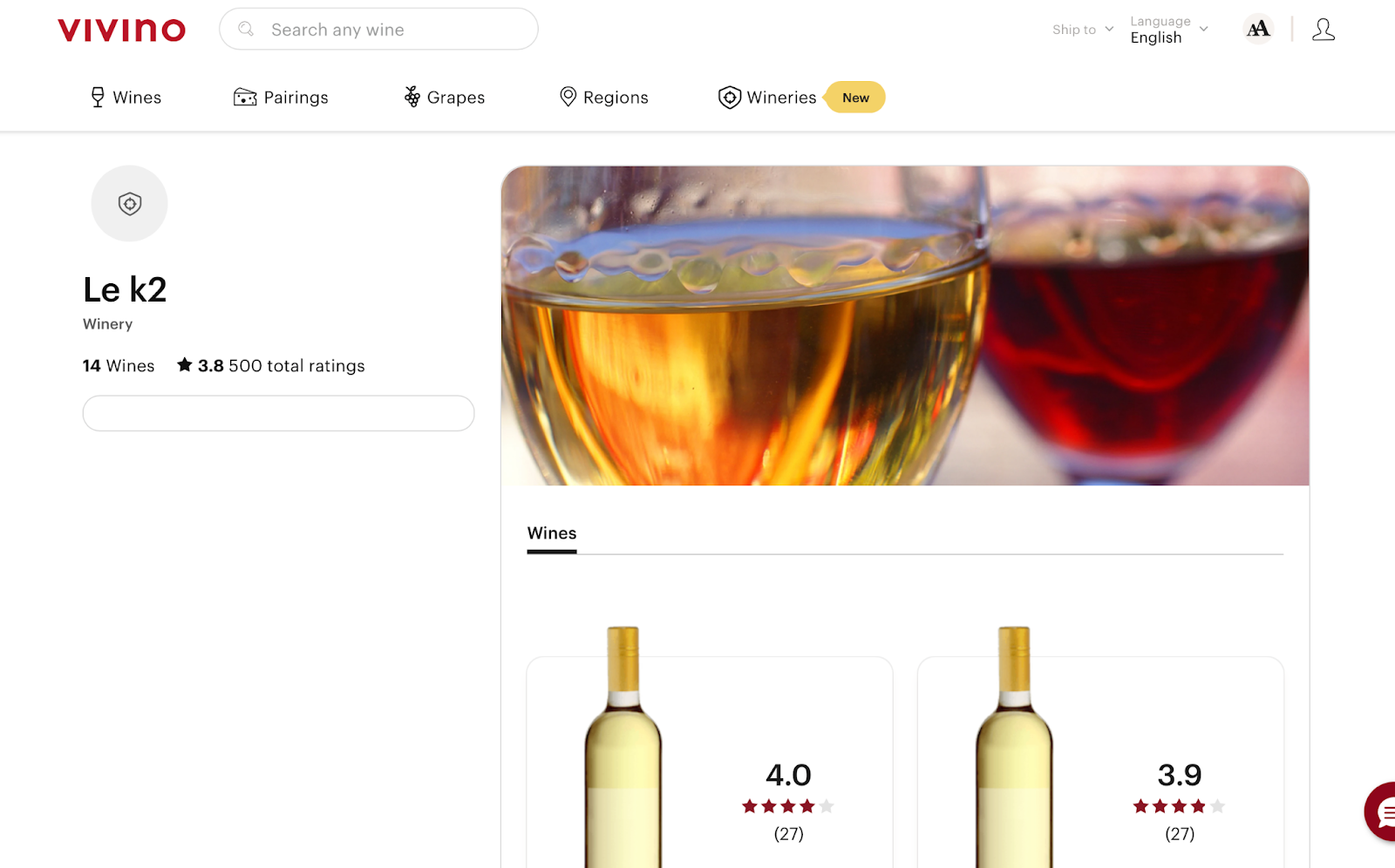This screenshot has width=1395, height=868.
Task: Click the location pin icon beside Regions
Action: [568, 98]
